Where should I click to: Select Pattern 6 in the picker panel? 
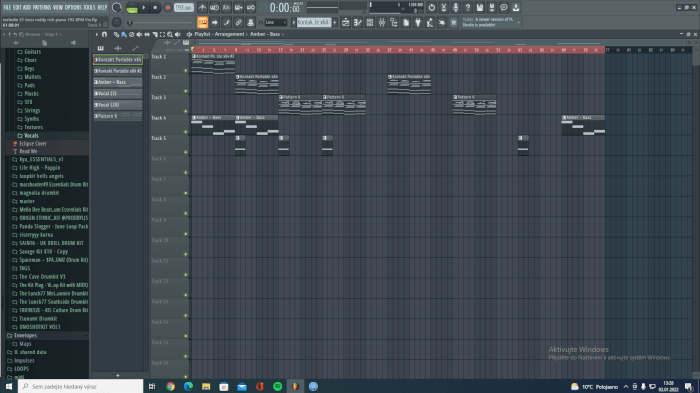118,116
